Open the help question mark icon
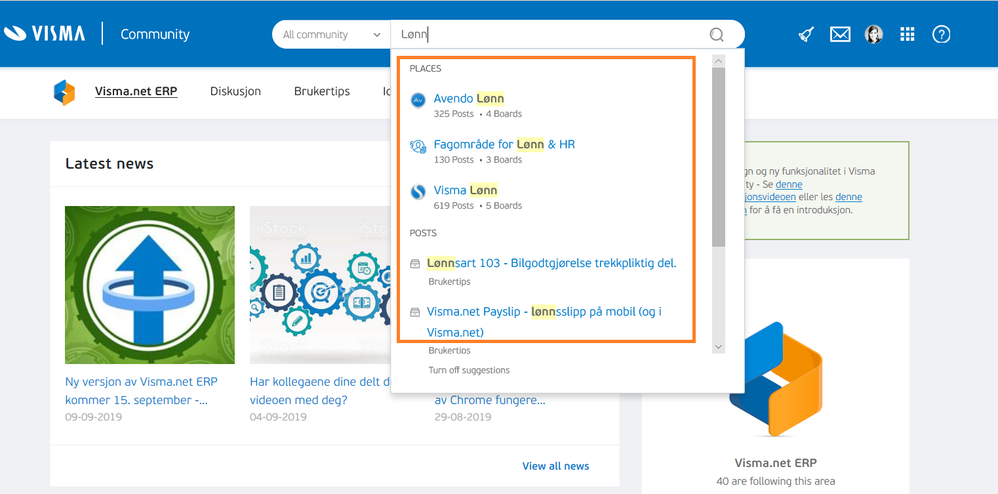The image size is (998, 494). pos(941,34)
